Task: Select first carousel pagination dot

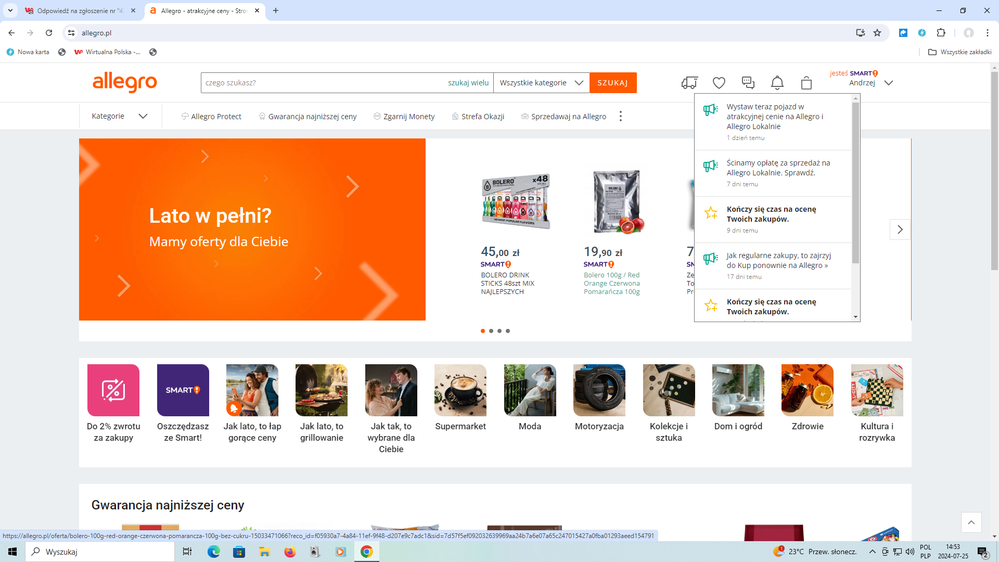Action: 483,331
